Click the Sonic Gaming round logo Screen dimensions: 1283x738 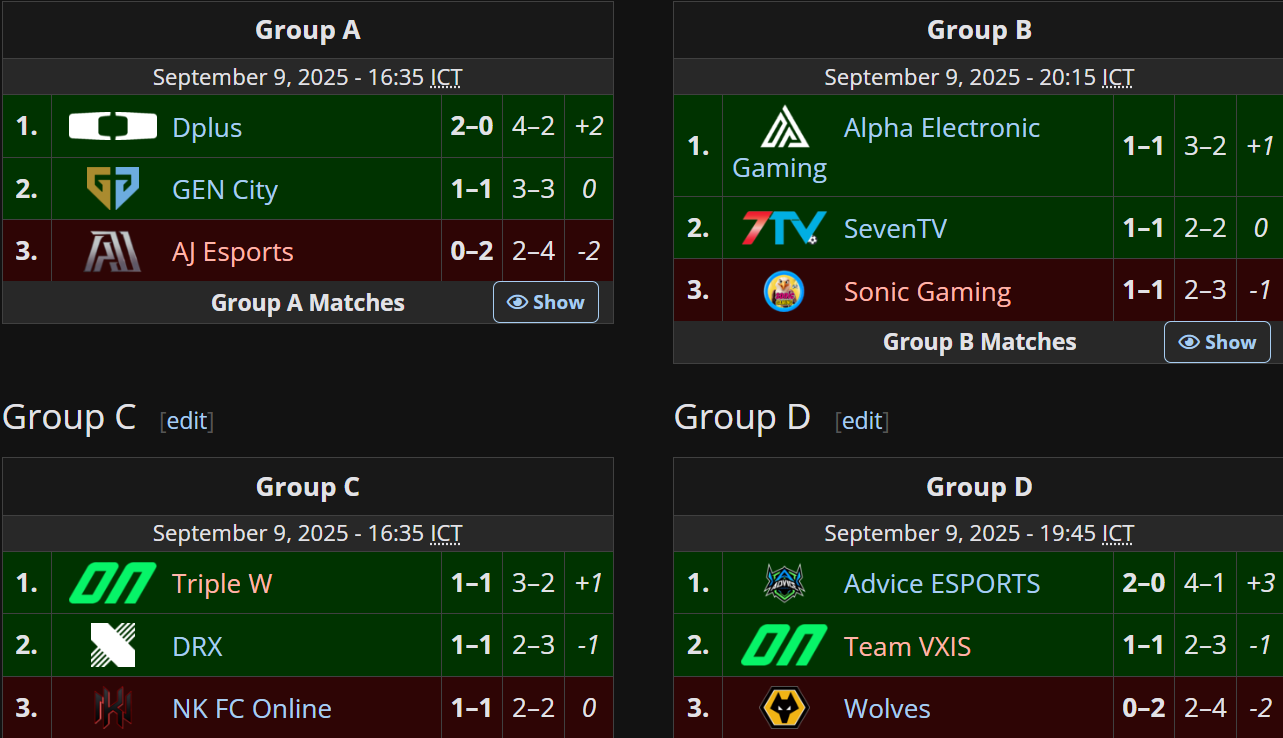(784, 291)
